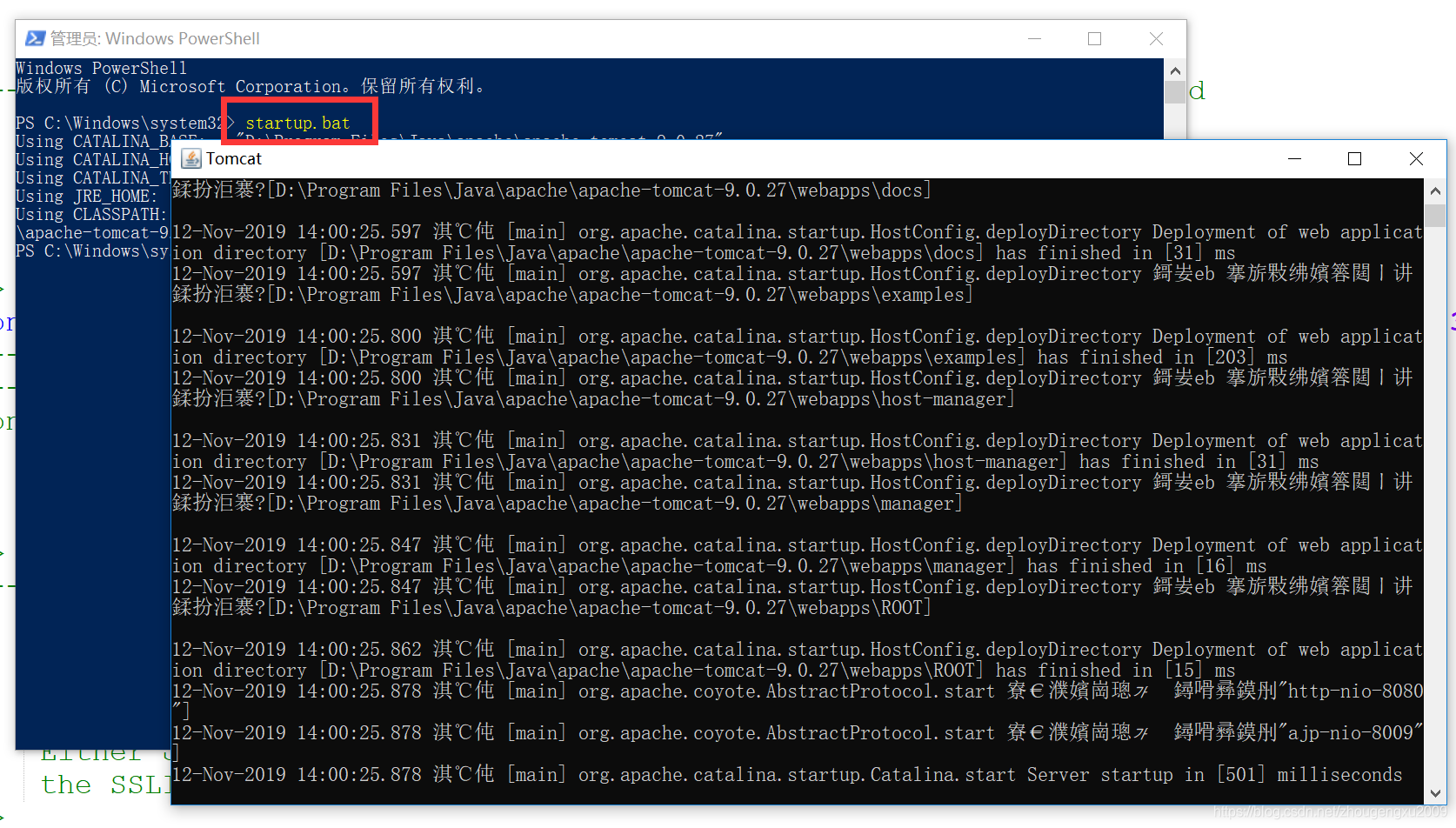This screenshot has height=828, width=1456.
Task: Click the 'webapps\docs] has finished in [31] ms' line
Action: pyautogui.click(x=703, y=253)
